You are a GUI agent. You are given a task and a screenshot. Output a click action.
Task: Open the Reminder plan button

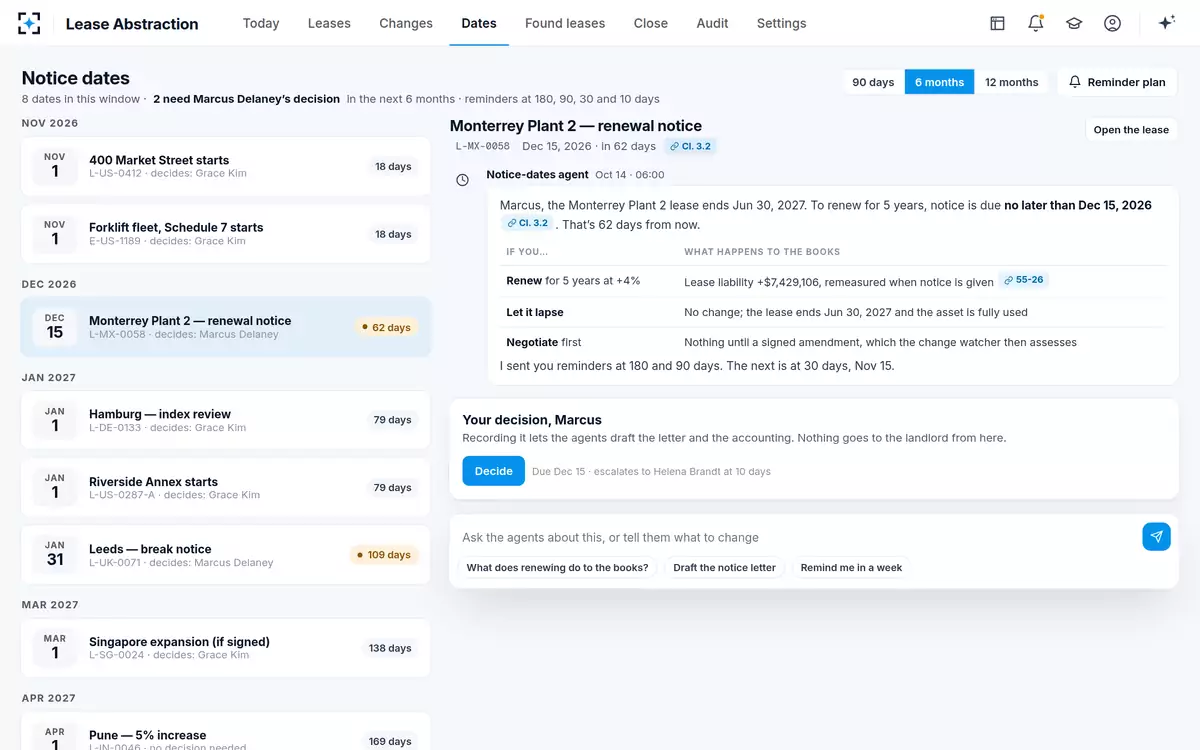coord(1117,82)
